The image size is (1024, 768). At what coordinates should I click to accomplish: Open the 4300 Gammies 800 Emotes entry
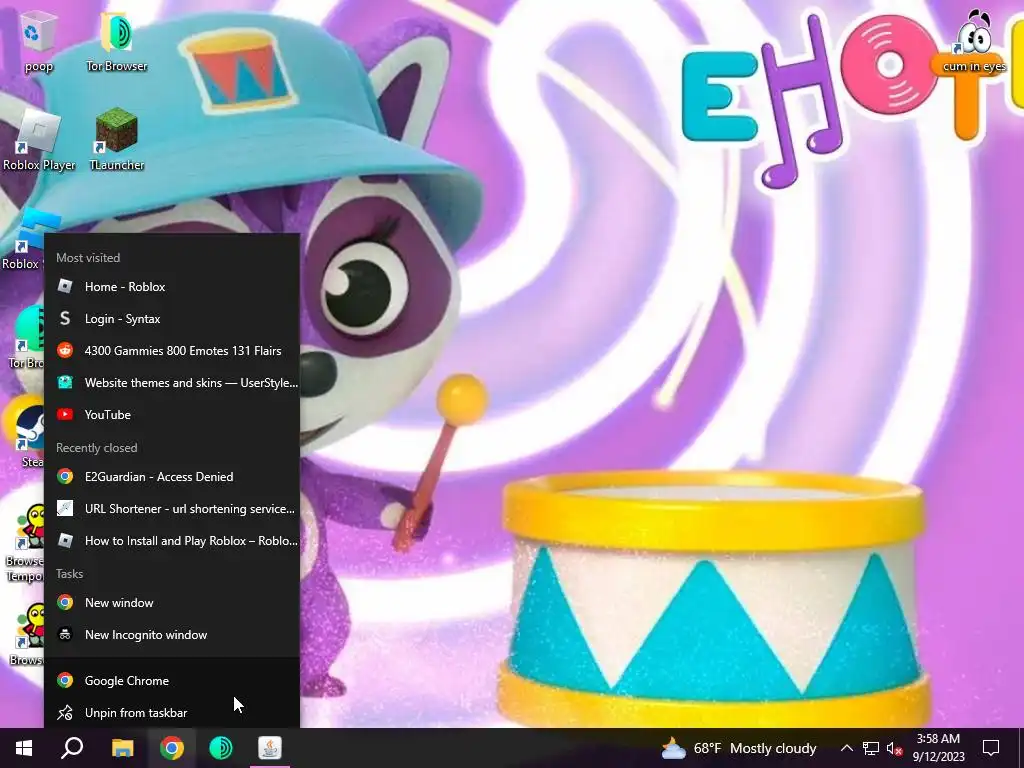click(x=172, y=351)
